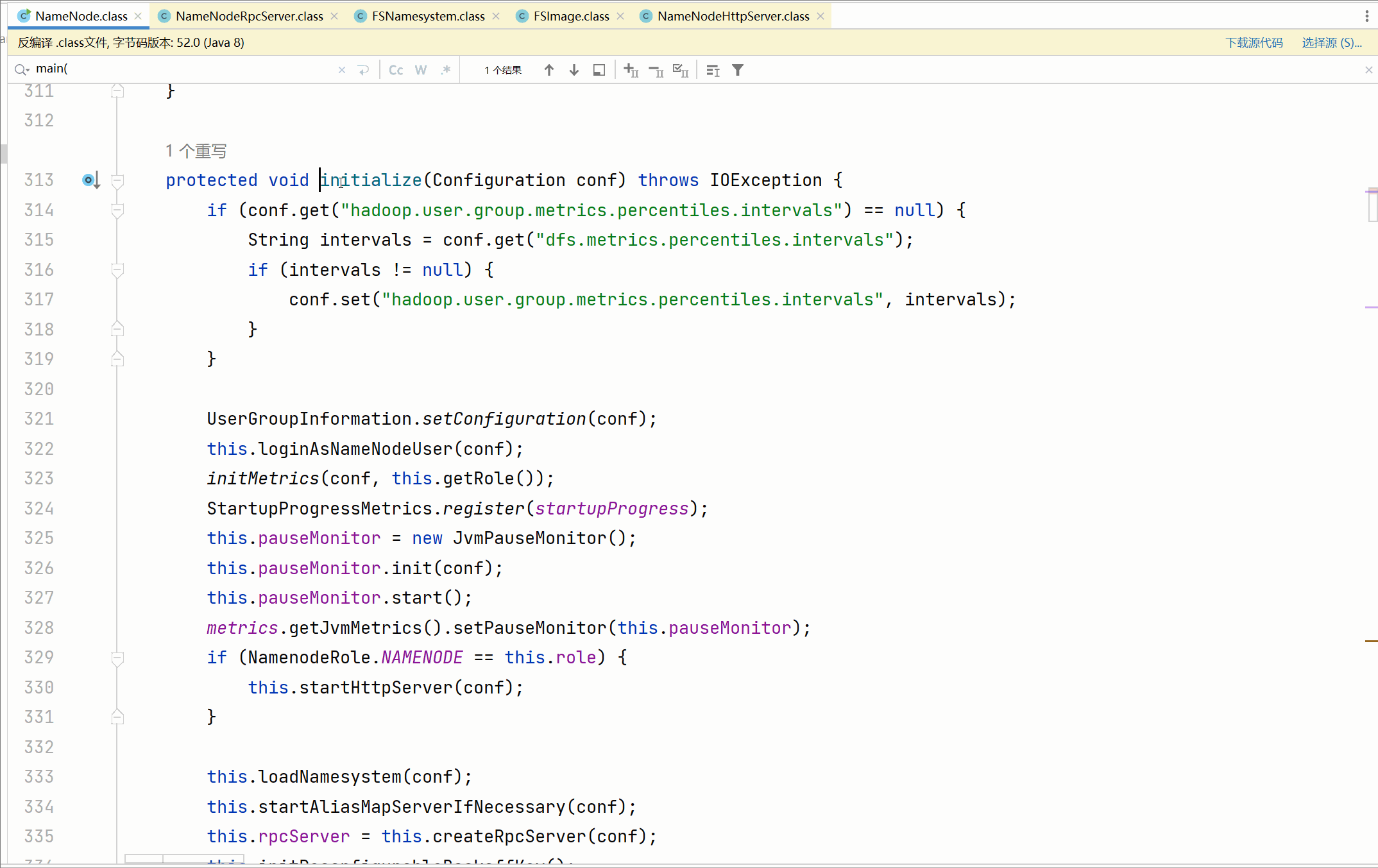Switch to NameNodeHttpServer.class tab
The height and width of the screenshot is (868, 1378).
click(x=733, y=16)
